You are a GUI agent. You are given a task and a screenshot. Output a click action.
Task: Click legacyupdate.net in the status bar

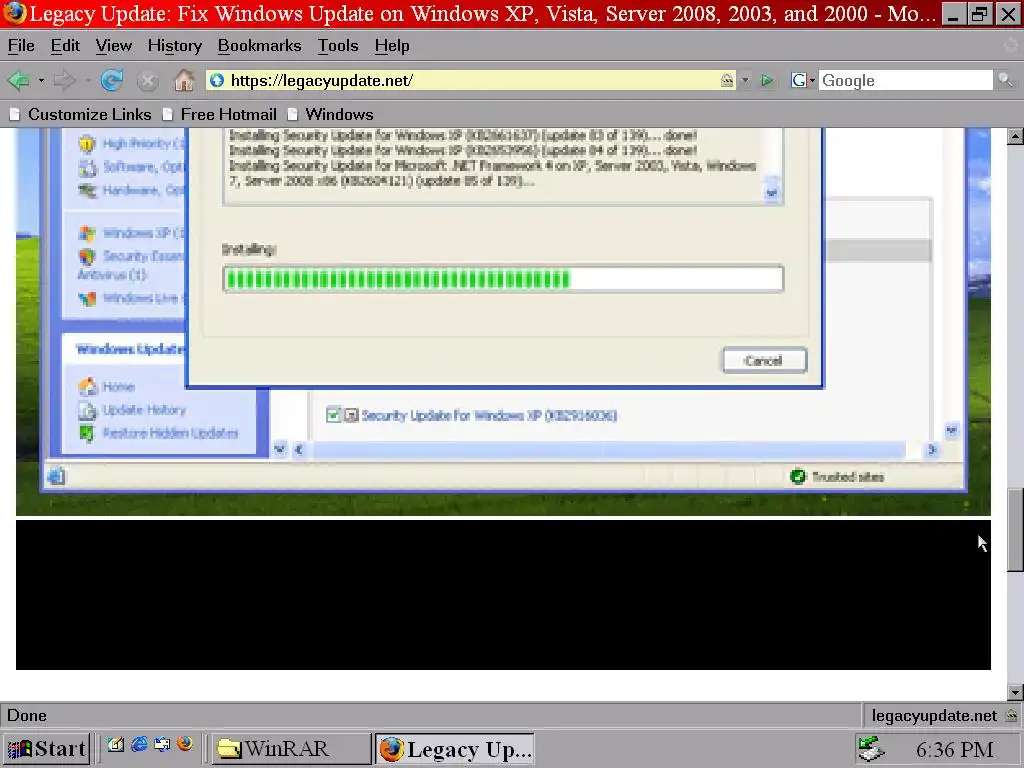click(934, 716)
